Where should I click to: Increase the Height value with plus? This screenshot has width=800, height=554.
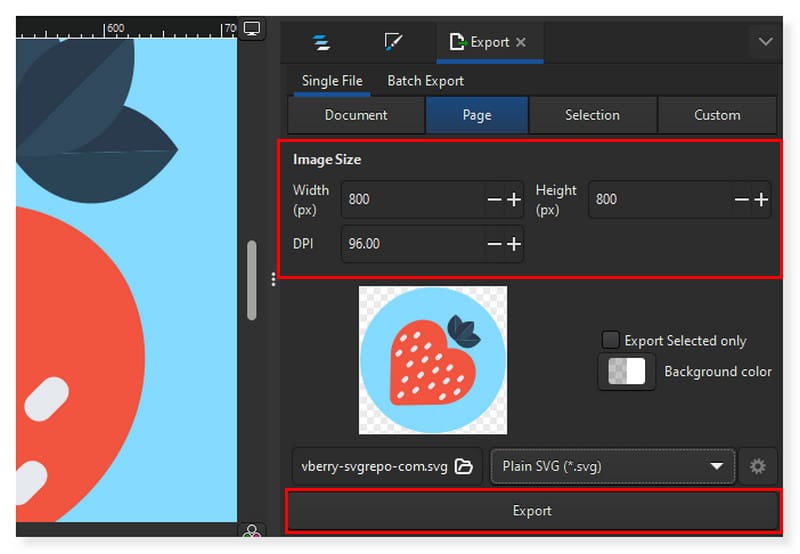pyautogui.click(x=761, y=199)
